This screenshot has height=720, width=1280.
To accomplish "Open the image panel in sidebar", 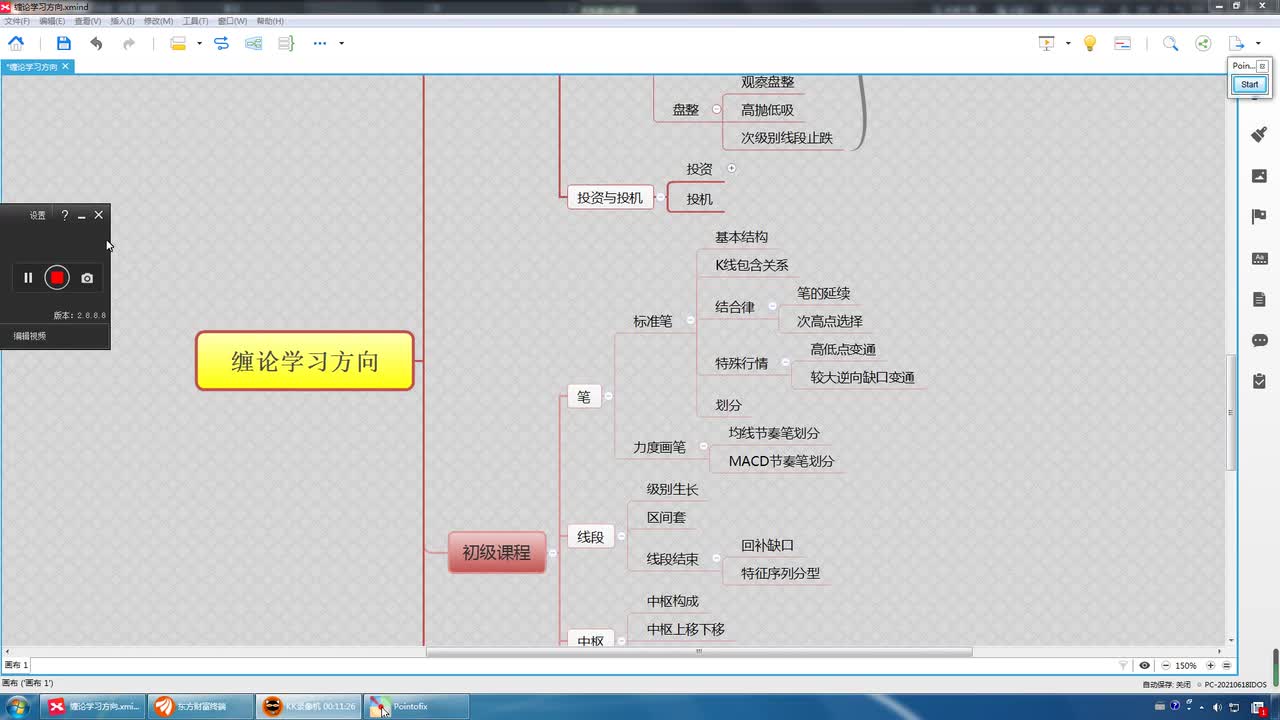I will [x=1260, y=176].
